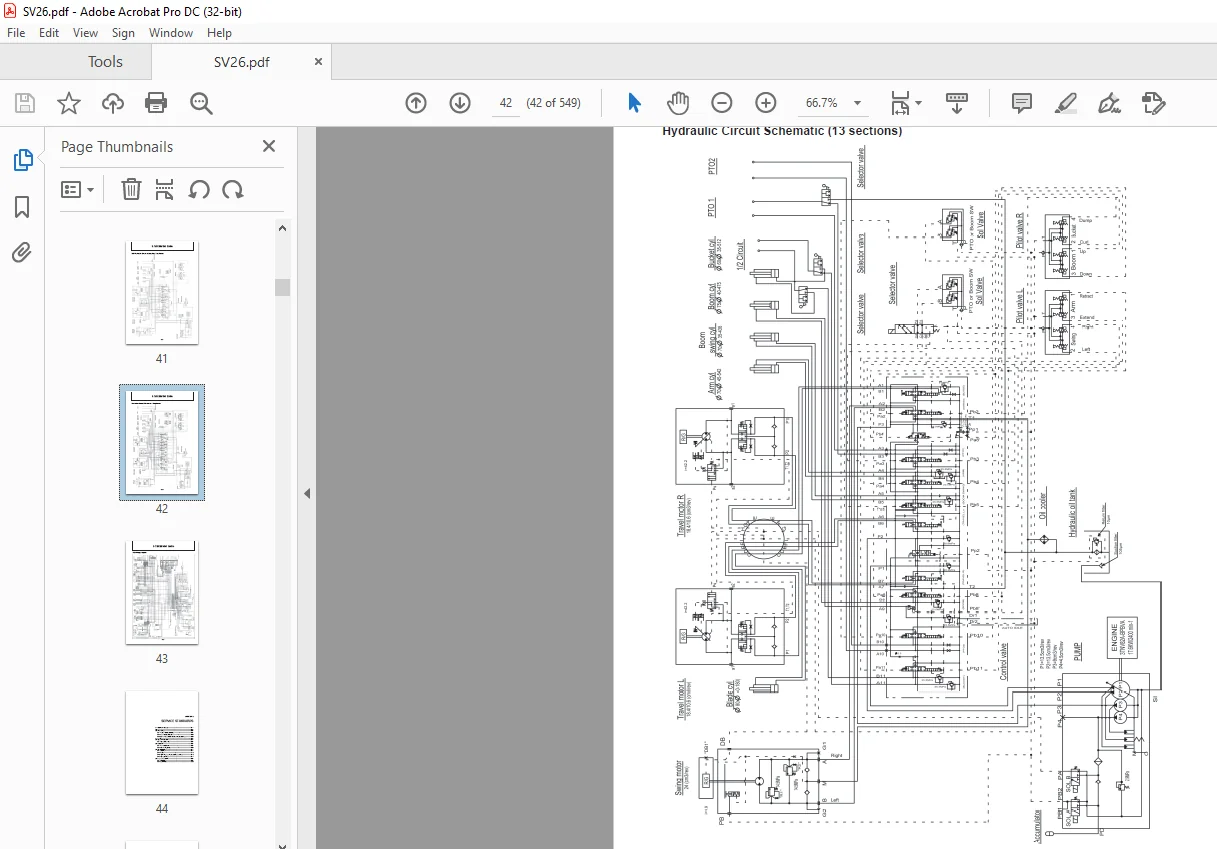Viewport: 1217px width, 849px height.
Task: Close the Page Thumbnails panel
Action: point(268,146)
